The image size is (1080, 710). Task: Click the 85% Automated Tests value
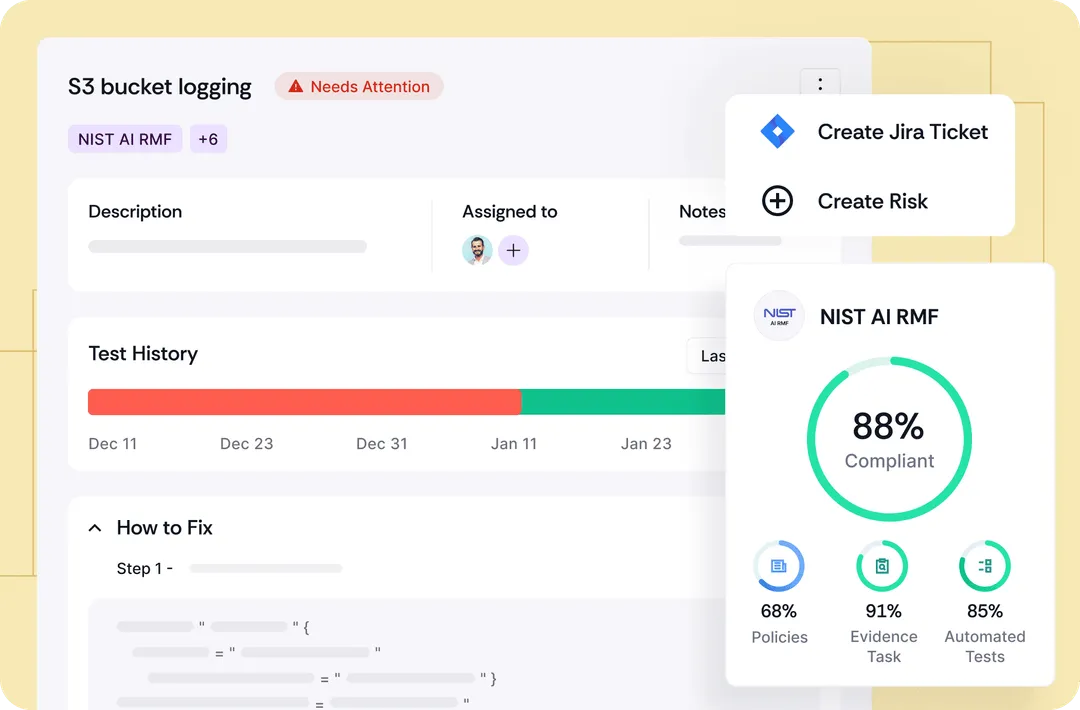[x=985, y=611]
